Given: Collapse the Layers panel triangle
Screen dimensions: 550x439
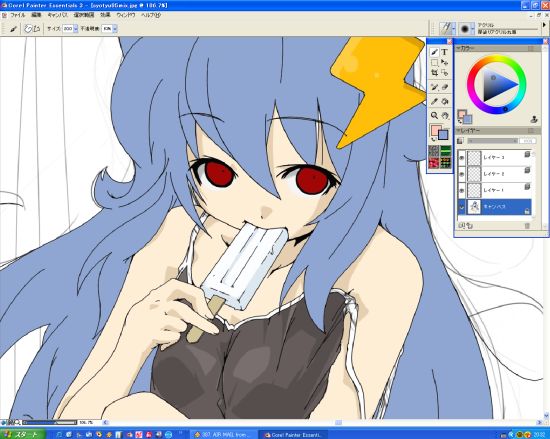Looking at the screenshot, I should click(458, 131).
